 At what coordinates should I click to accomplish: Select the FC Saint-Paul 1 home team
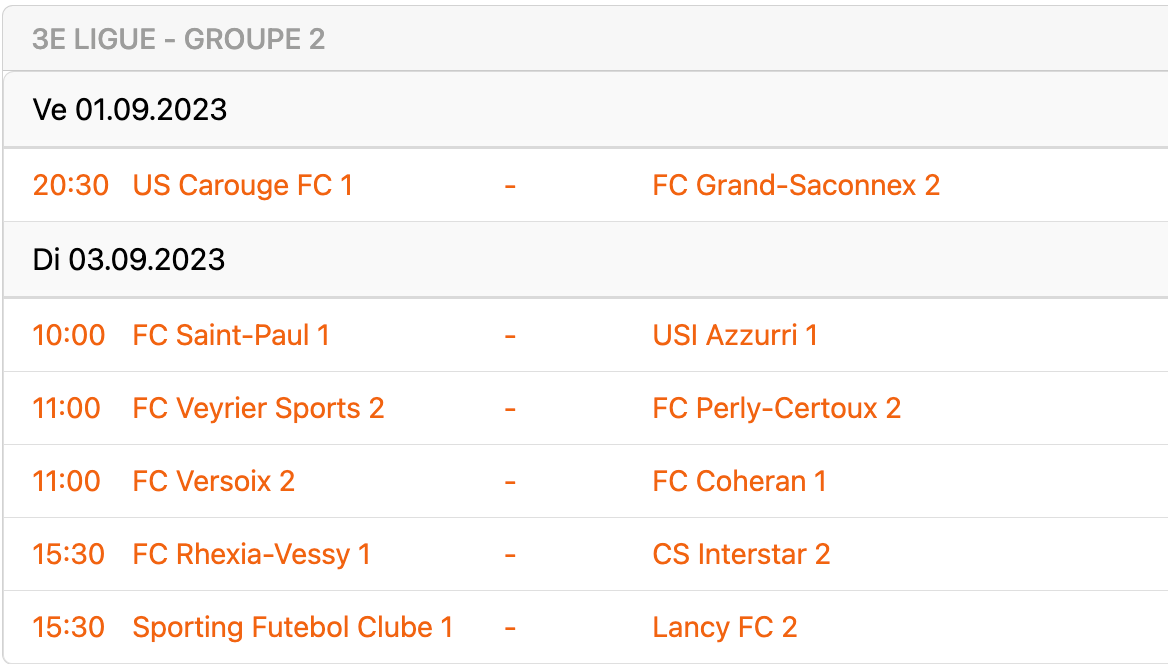click(231, 335)
